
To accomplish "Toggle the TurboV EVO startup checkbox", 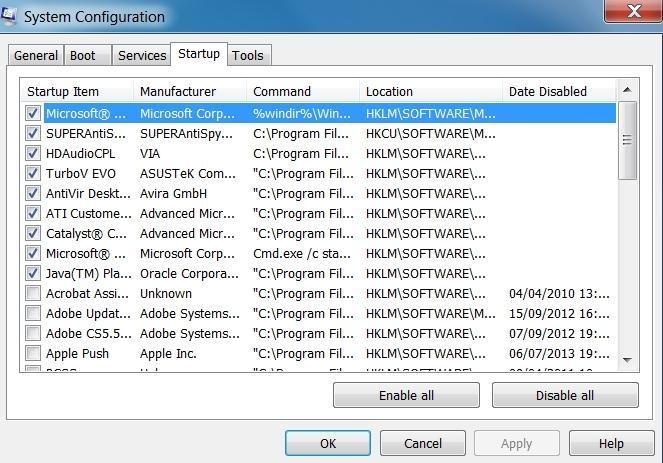I will tap(33, 173).
